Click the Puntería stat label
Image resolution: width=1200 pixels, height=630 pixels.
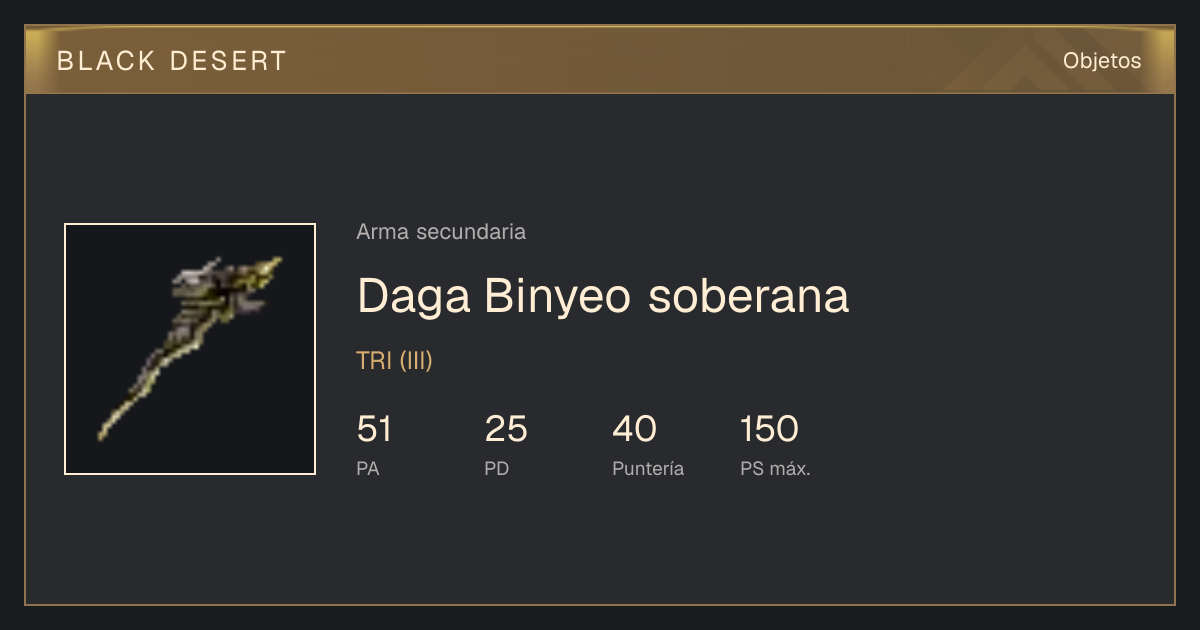tap(648, 468)
